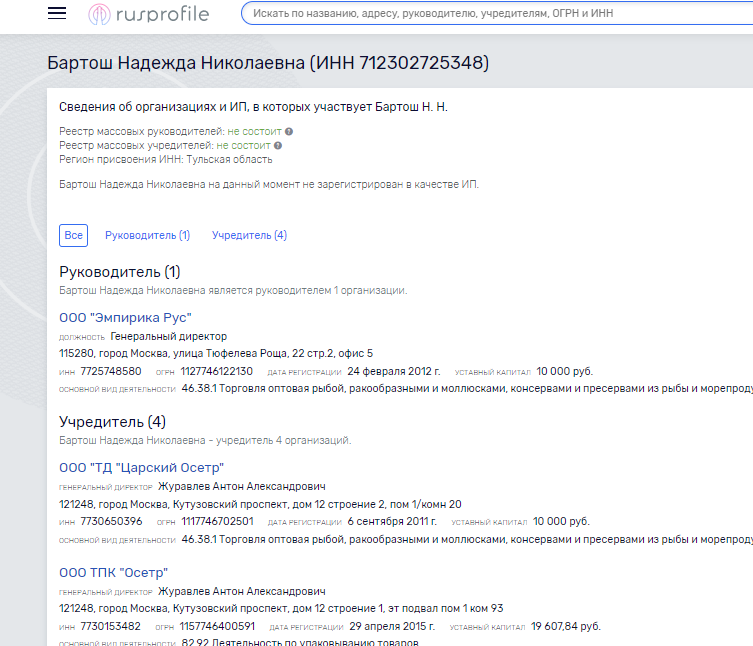This screenshot has height=646, width=753.
Task: Click director name under ТД Царский Осетр
Action: coord(242,487)
